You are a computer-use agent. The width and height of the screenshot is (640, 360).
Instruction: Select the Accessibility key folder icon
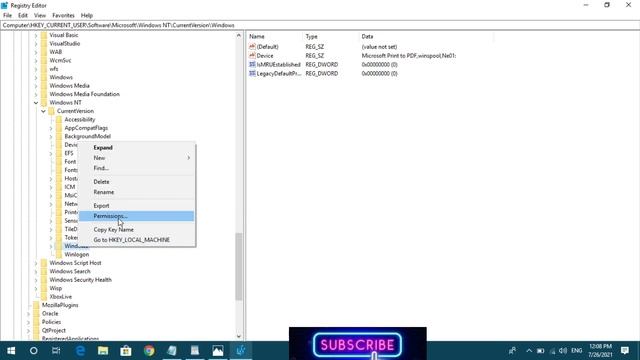[x=59, y=120]
